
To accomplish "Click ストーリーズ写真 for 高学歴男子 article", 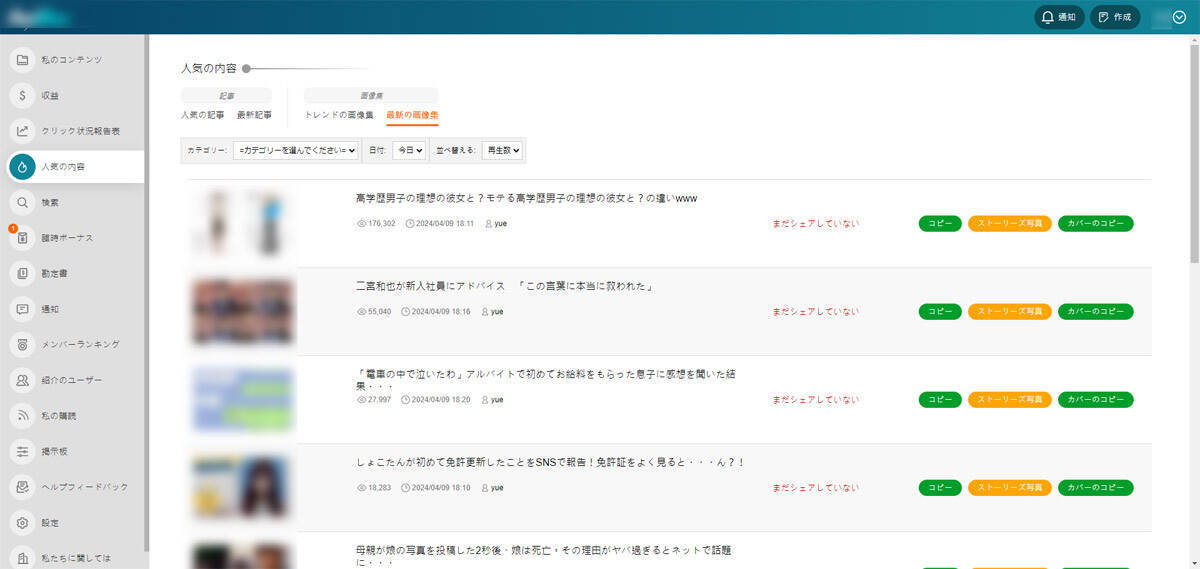I will pyautogui.click(x=1010, y=224).
